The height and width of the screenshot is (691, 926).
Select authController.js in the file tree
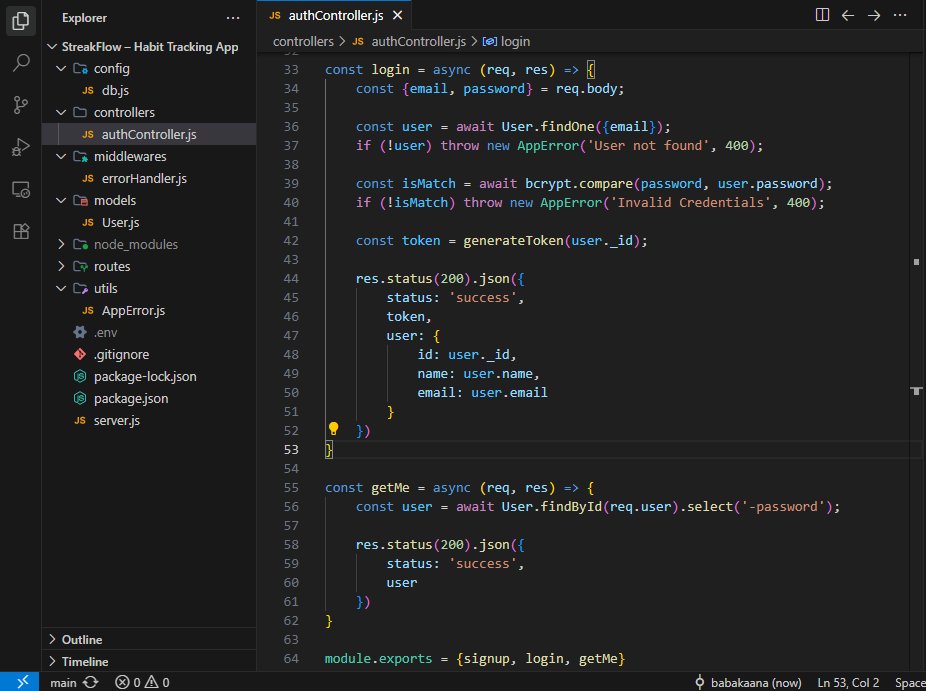(x=149, y=135)
